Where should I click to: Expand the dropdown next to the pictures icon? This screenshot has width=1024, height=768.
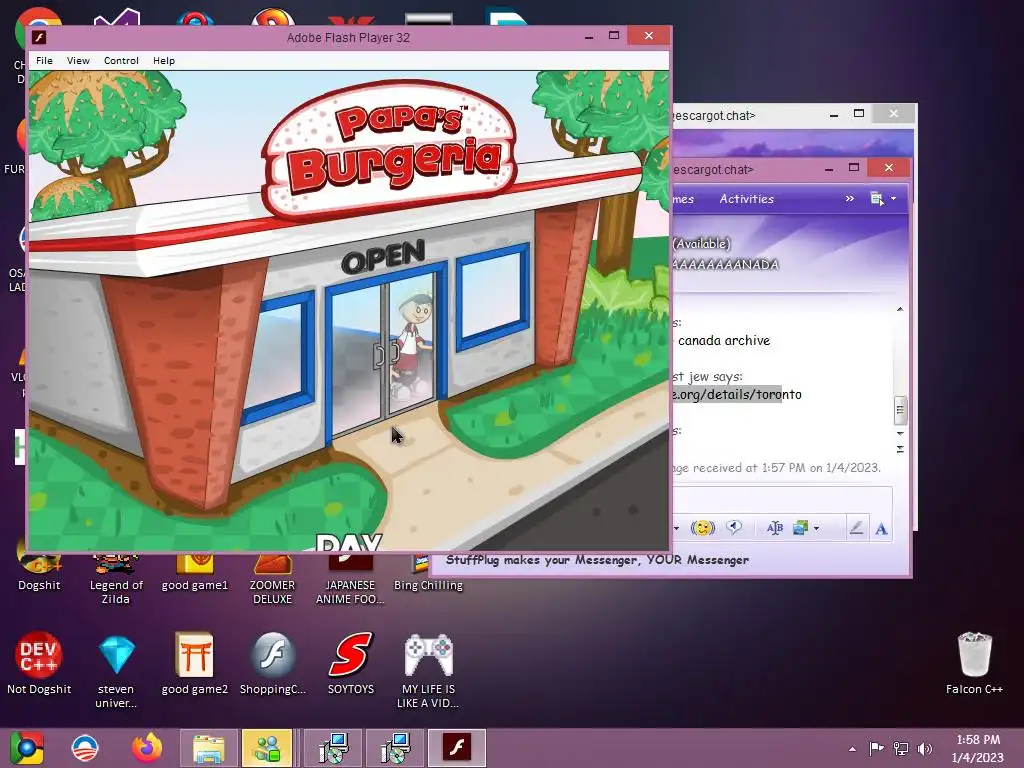tap(816, 528)
